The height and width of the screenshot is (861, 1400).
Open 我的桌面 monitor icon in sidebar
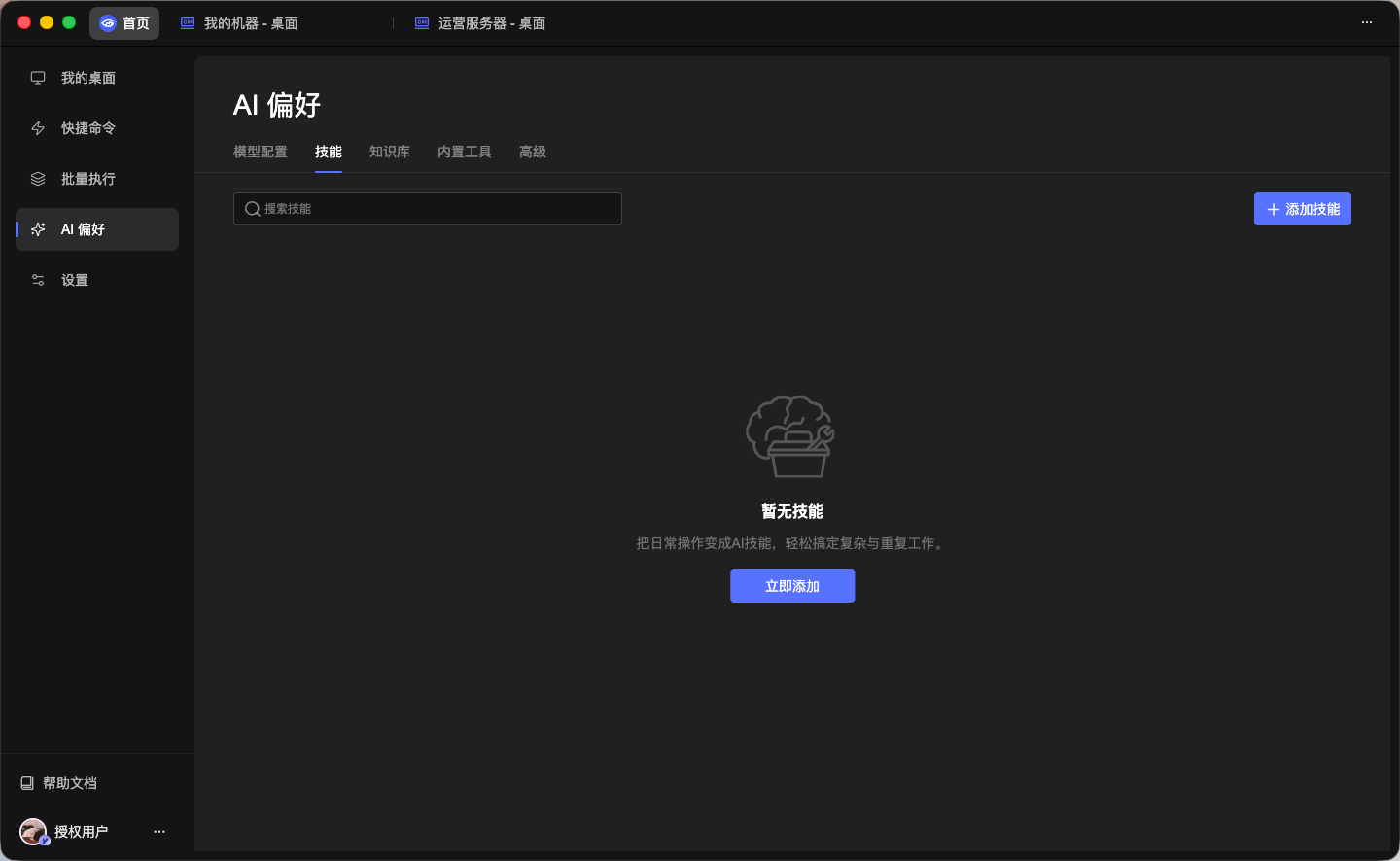point(38,78)
